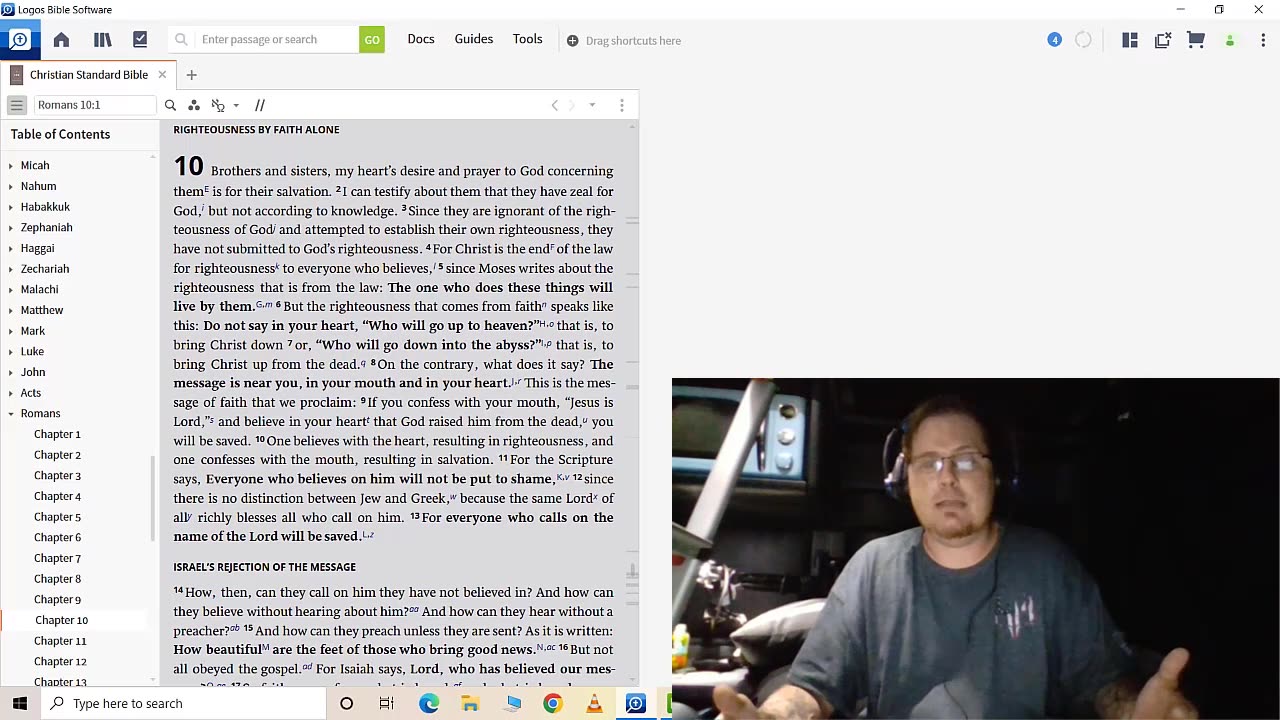1280x720 pixels.
Task: Close the Christian Standard Bible tab
Action: (x=162, y=75)
